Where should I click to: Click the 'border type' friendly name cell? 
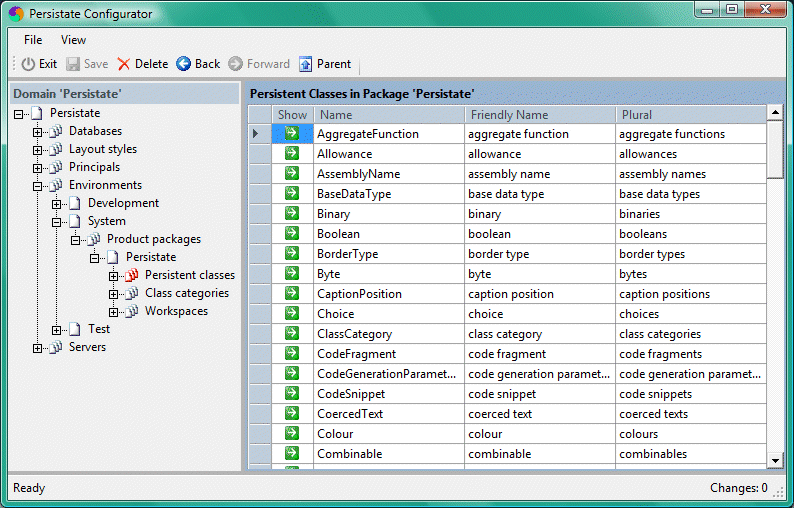click(x=540, y=254)
